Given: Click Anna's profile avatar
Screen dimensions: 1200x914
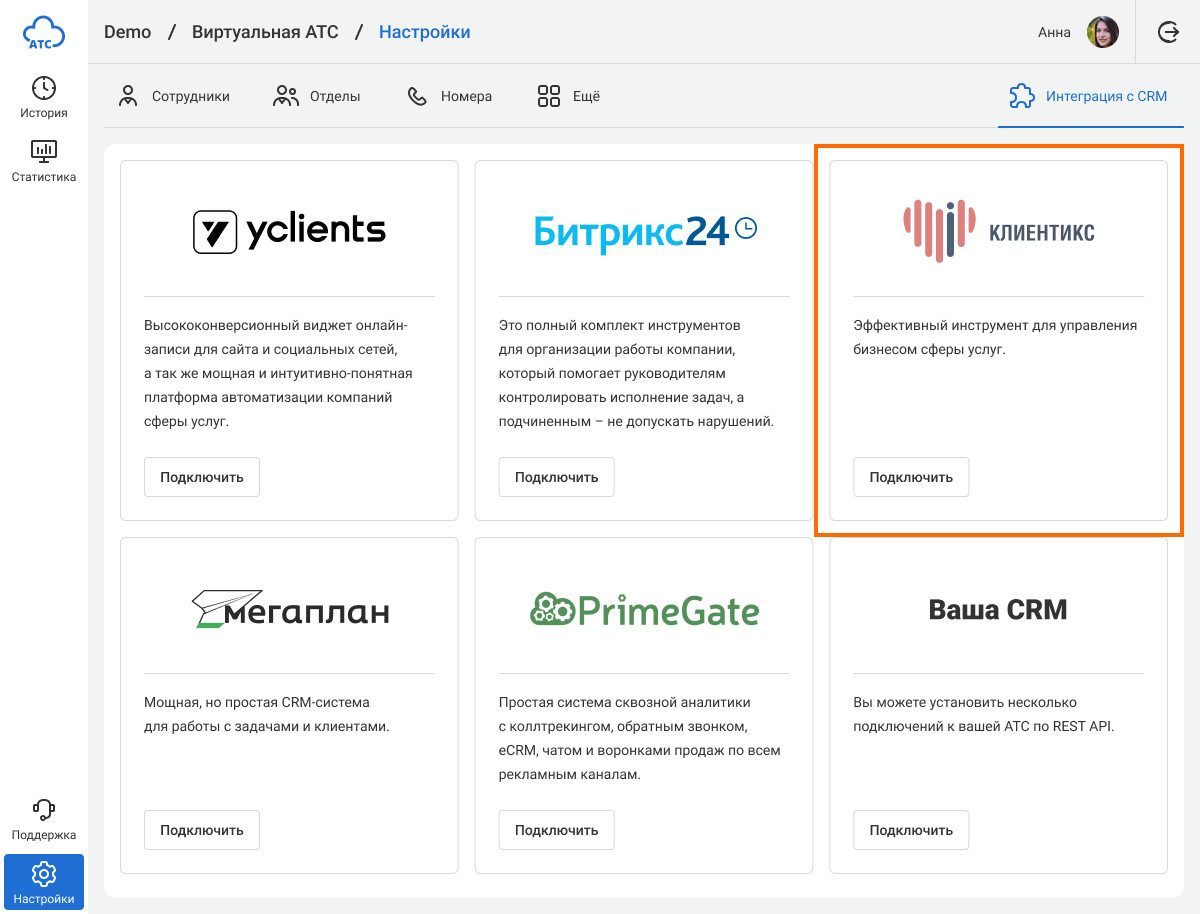Looking at the screenshot, I should (1103, 32).
